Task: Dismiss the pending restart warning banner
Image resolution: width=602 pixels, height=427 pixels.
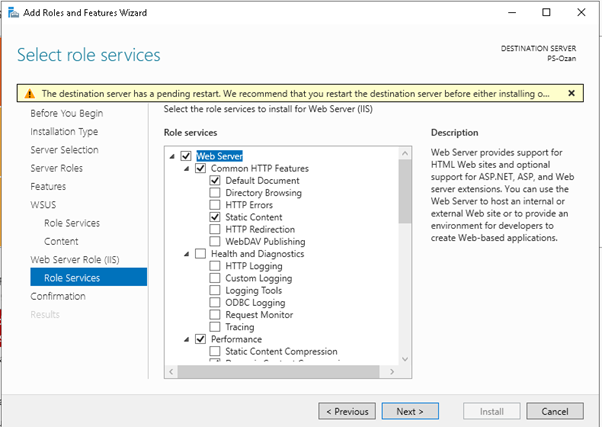Action: tap(571, 93)
